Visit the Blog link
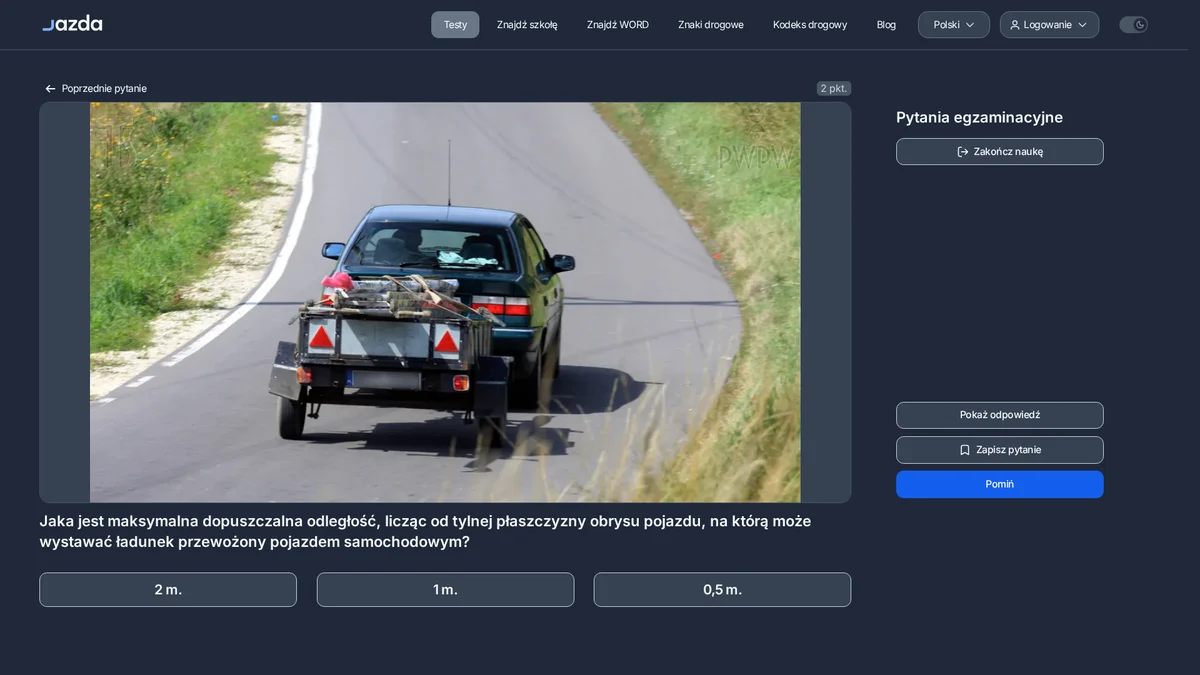1200x675 pixels. tap(886, 25)
